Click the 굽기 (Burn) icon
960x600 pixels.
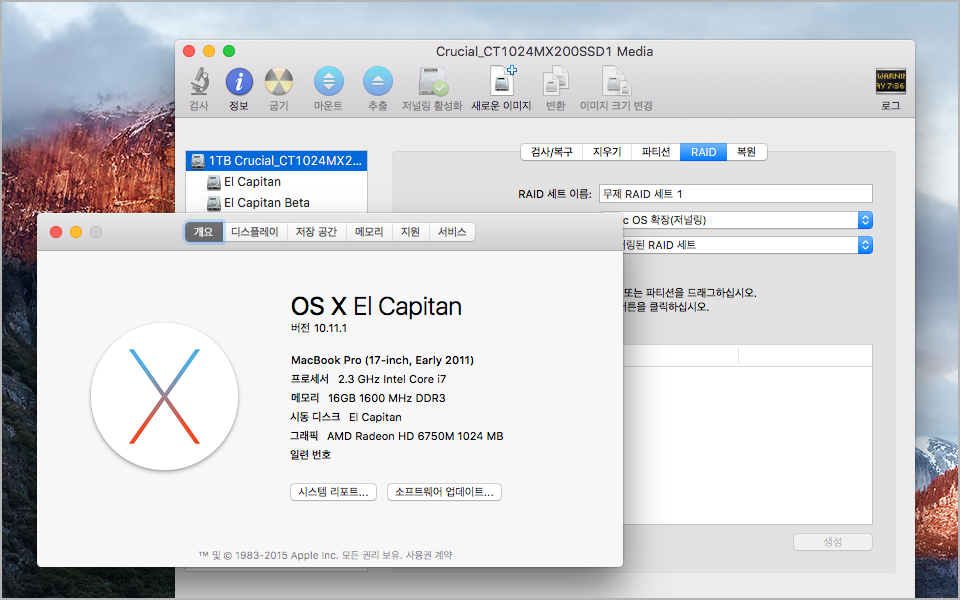pos(279,81)
